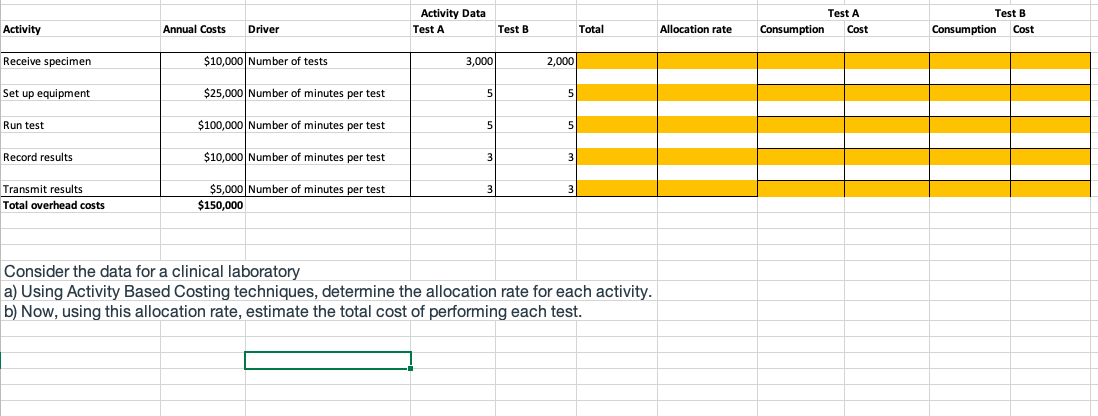Select the Set up equipment cell
Viewport: 1098px width, 416px height.
tap(80, 93)
